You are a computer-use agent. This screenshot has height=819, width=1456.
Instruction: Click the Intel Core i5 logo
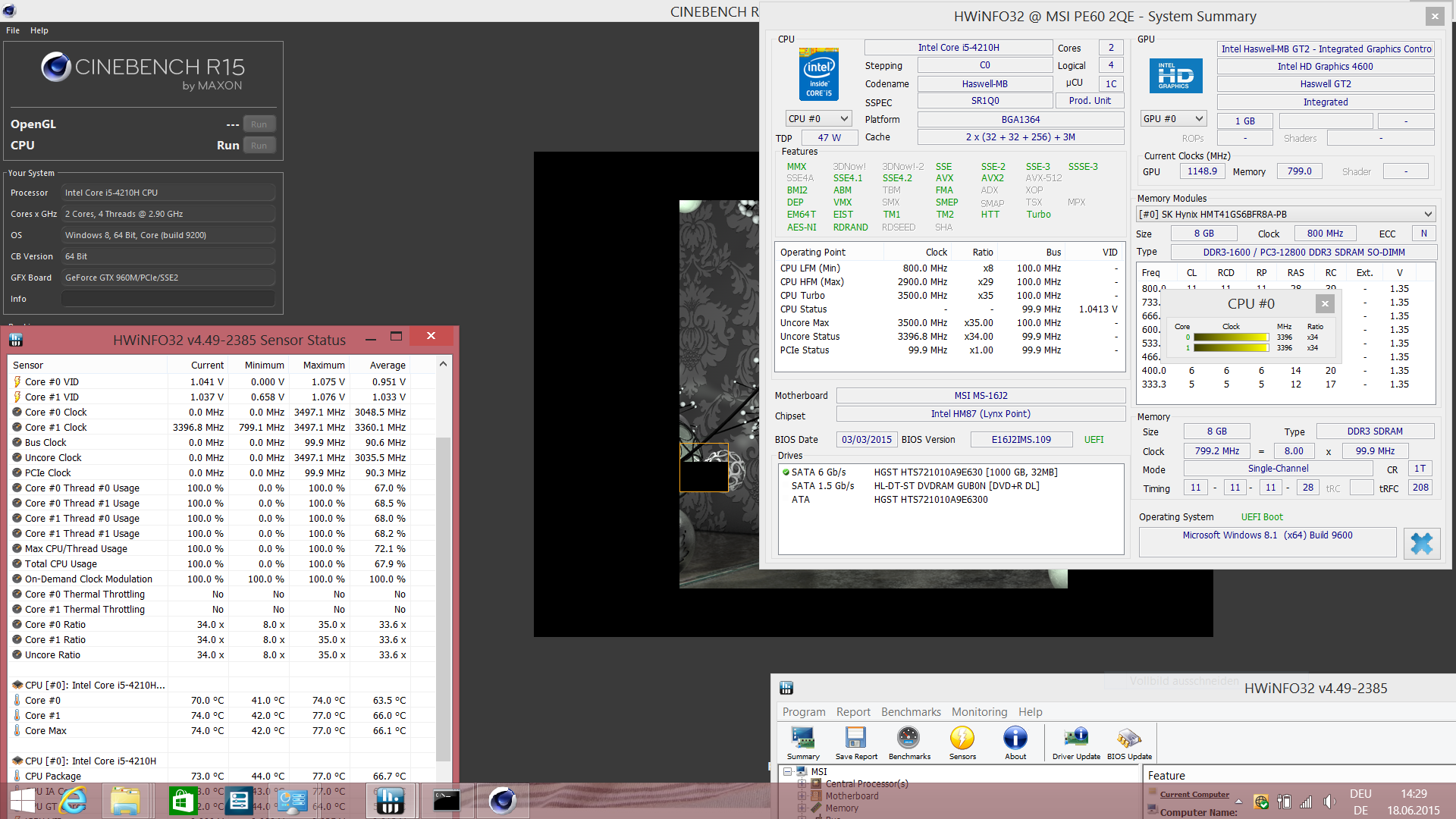(x=819, y=74)
